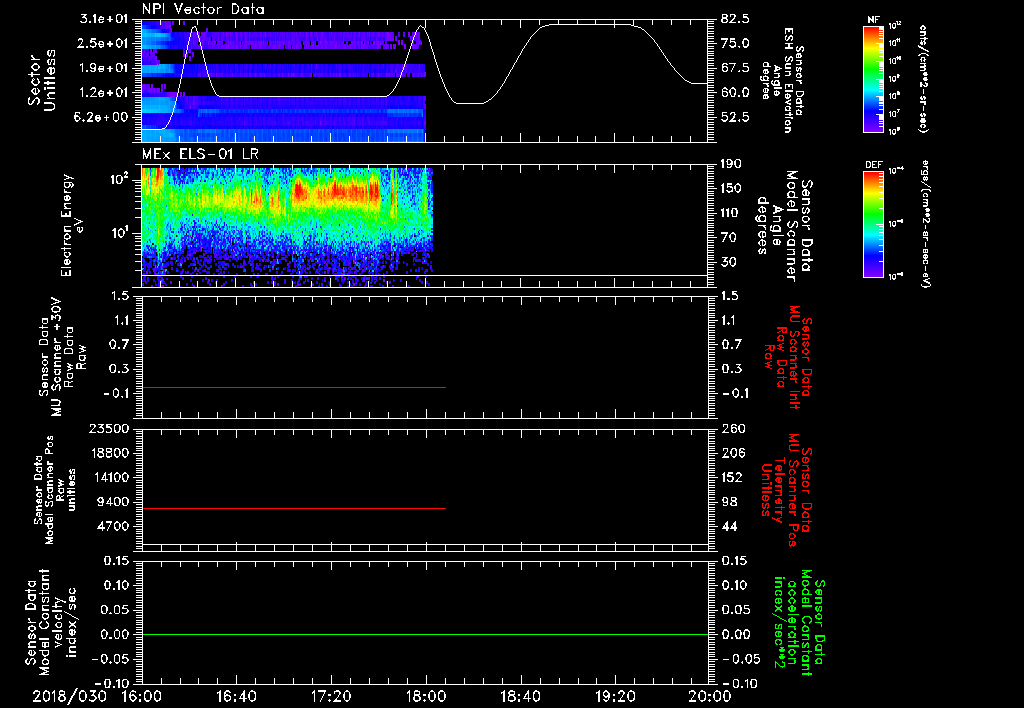1024x708 pixels.
Task: Click the DEF color scale bar
Action: (873, 224)
